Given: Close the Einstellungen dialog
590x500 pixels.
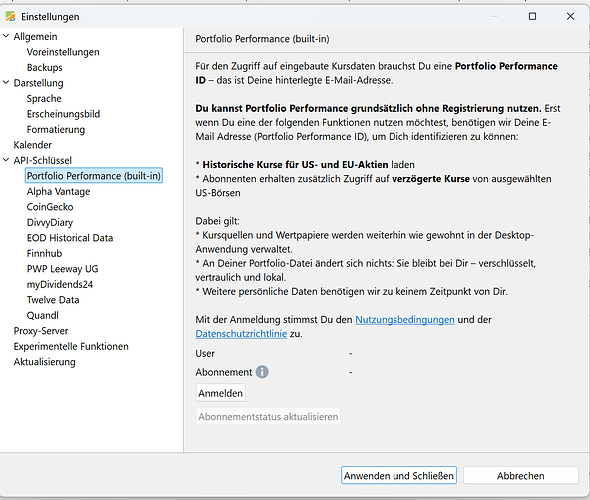Looking at the screenshot, I should (x=570, y=16).
